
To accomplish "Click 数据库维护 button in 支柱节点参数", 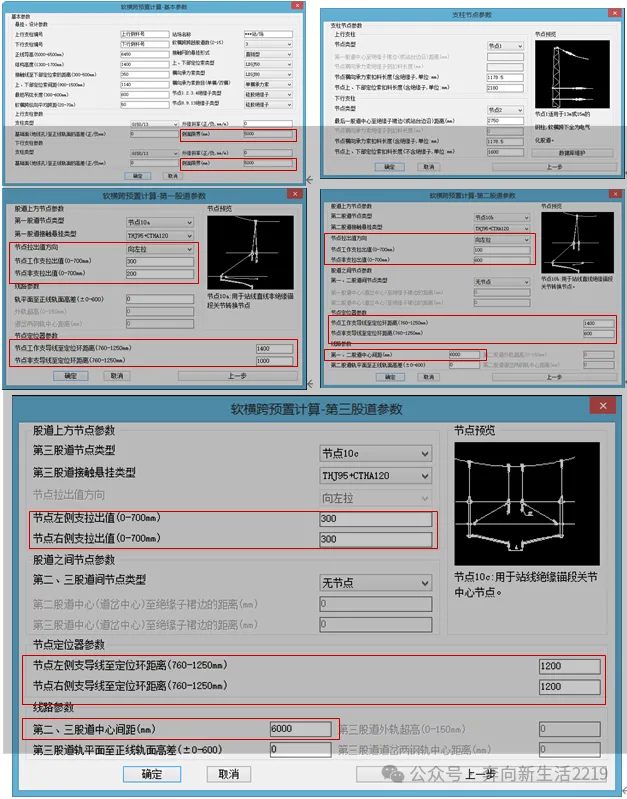I will coord(572,153).
